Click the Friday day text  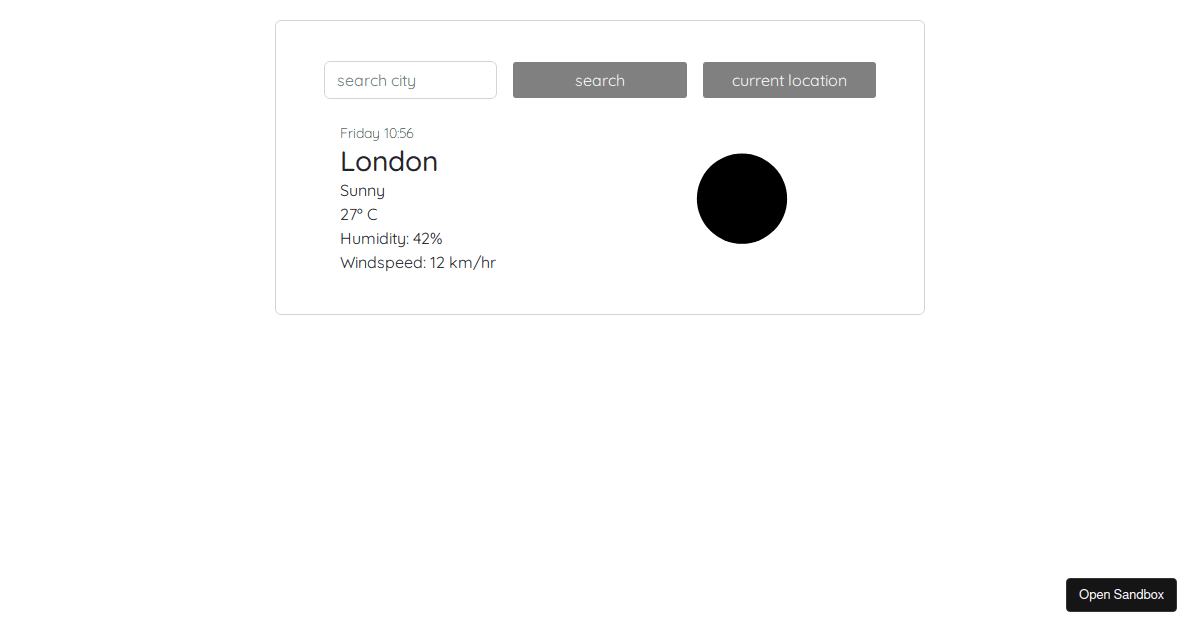click(360, 133)
